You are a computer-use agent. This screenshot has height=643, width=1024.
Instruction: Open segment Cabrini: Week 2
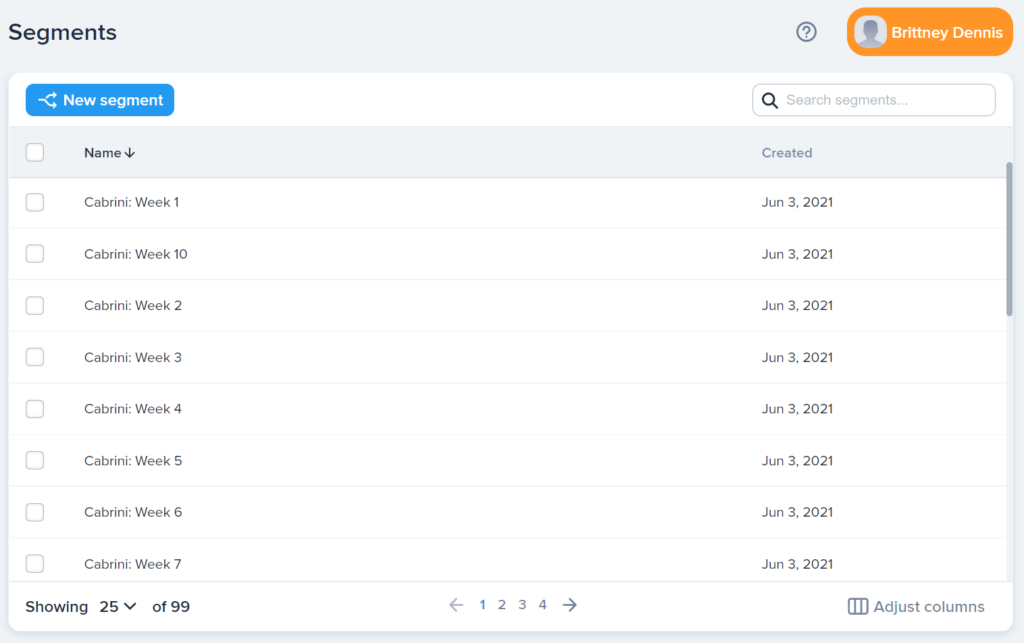point(133,306)
